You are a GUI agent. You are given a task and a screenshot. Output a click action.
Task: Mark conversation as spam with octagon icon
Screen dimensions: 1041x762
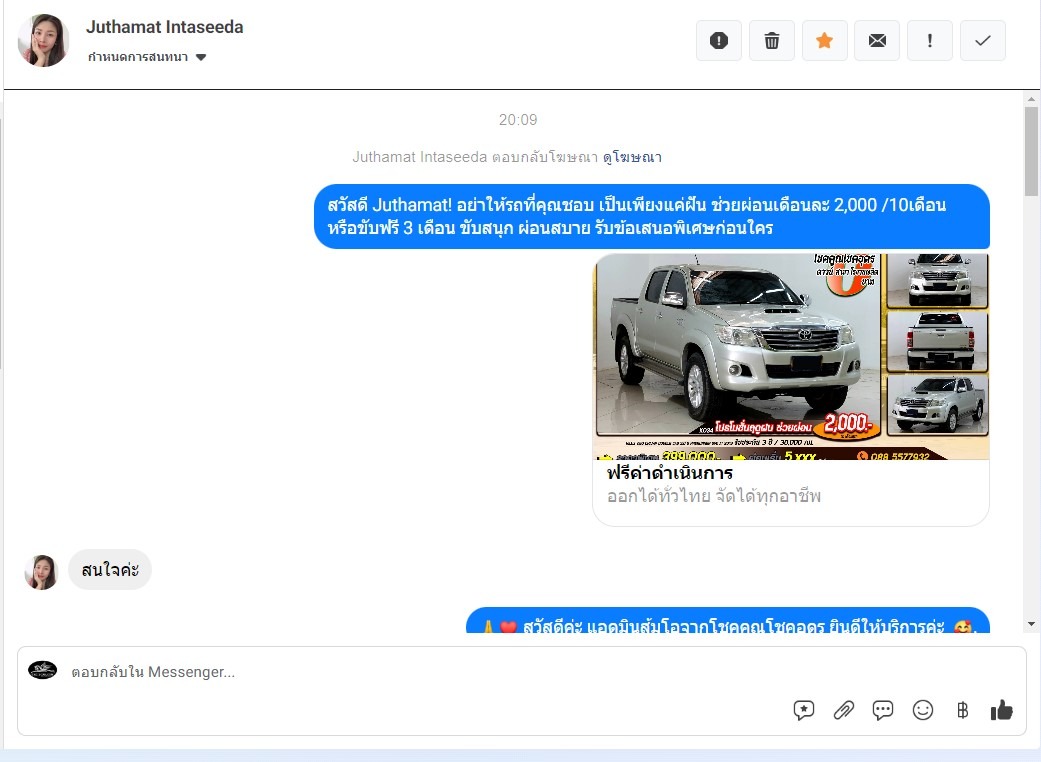pyautogui.click(x=719, y=41)
